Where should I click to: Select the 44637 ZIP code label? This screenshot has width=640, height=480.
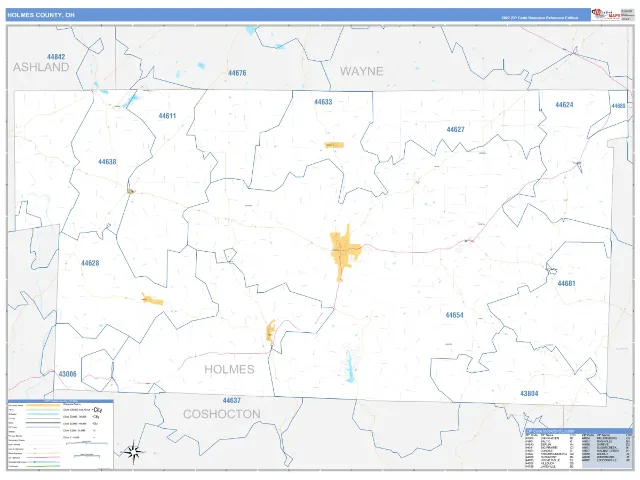(231, 400)
